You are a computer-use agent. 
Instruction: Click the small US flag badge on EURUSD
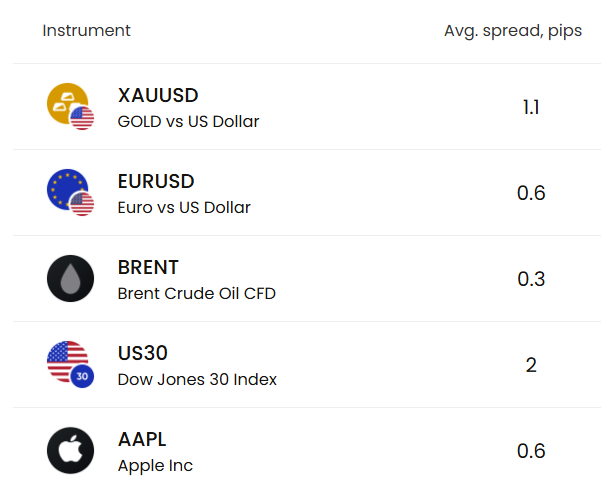(x=82, y=204)
